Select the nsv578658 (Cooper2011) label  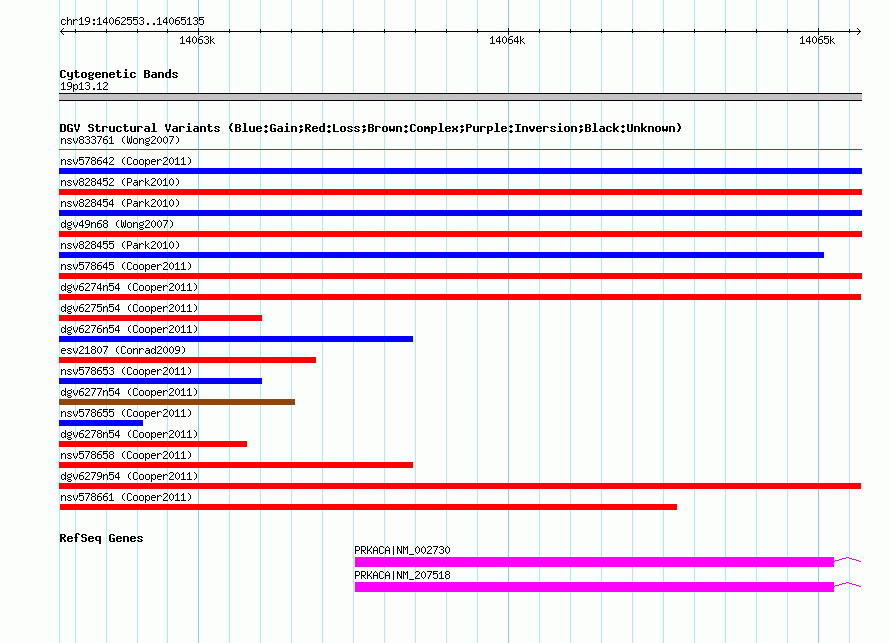(126, 455)
